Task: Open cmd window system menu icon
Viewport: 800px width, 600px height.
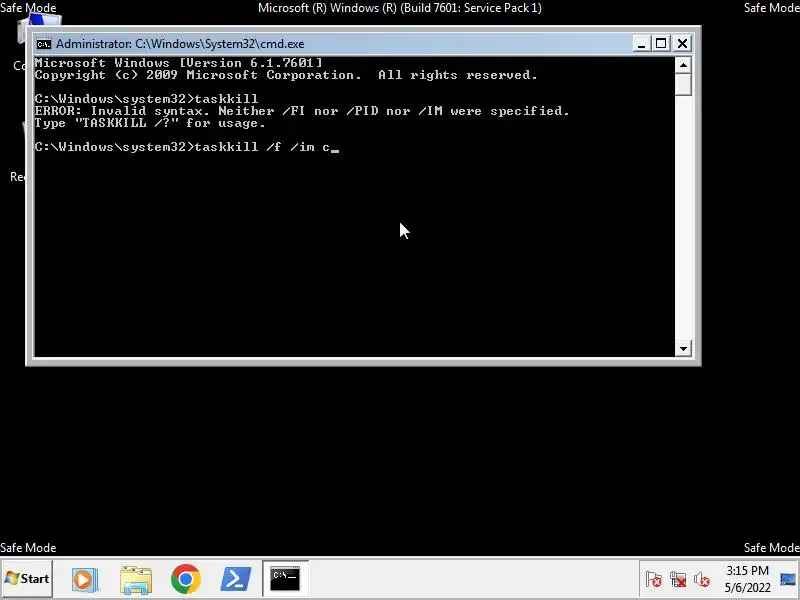Action: (44, 44)
